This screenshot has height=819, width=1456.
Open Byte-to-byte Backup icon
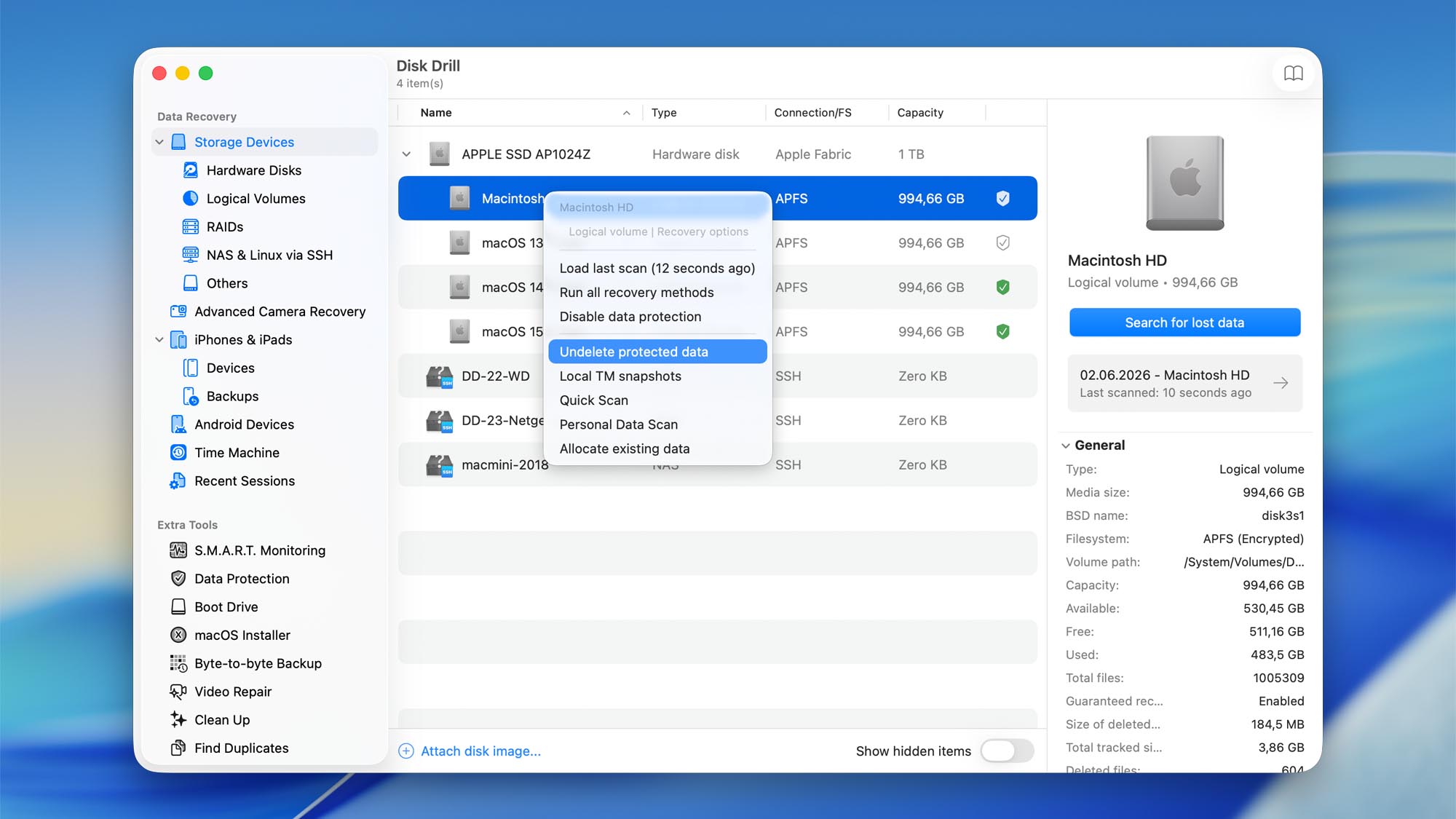click(x=178, y=663)
